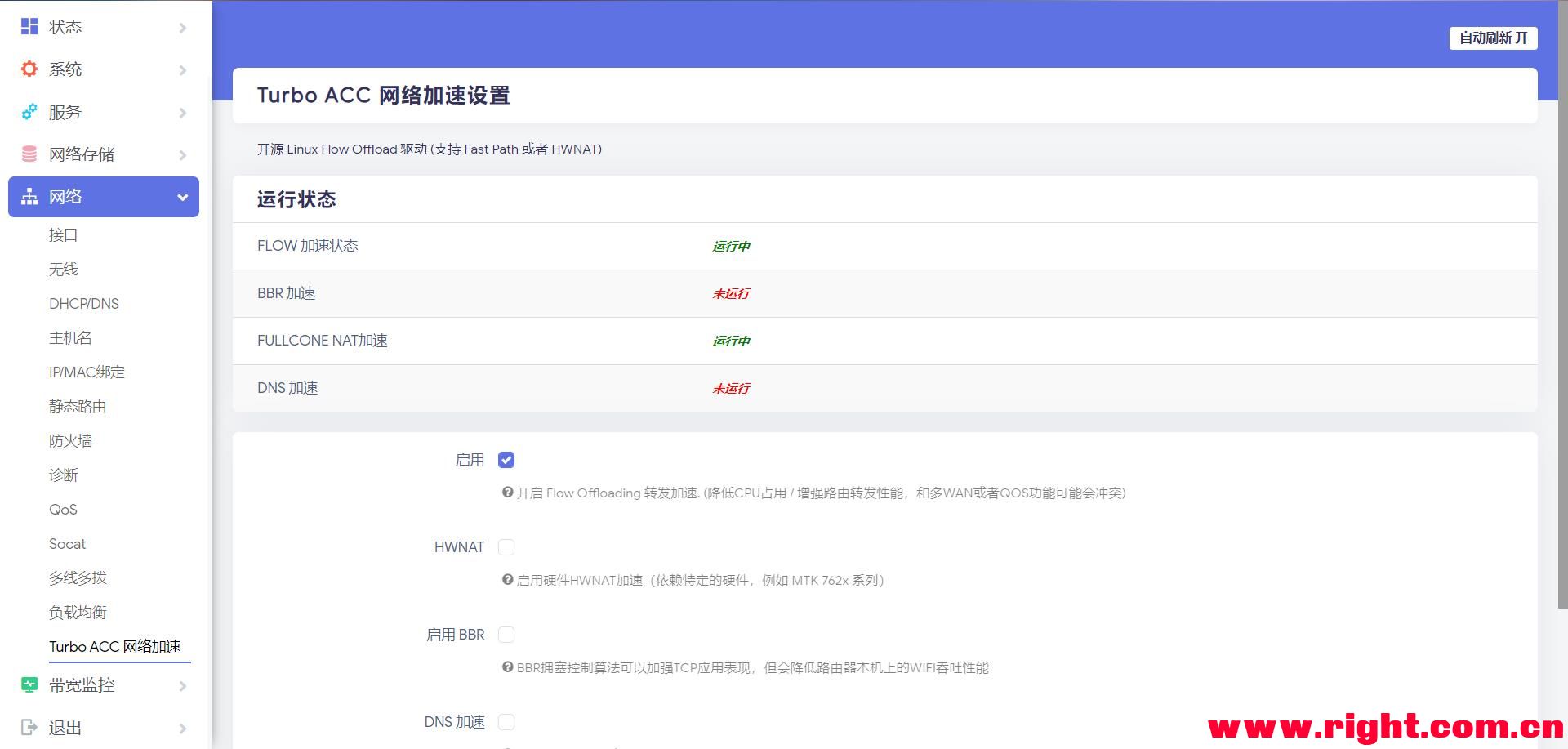Viewport: 1568px width, 749px height.
Task: Click DNS 加速 未运行 status text
Action: (731, 389)
